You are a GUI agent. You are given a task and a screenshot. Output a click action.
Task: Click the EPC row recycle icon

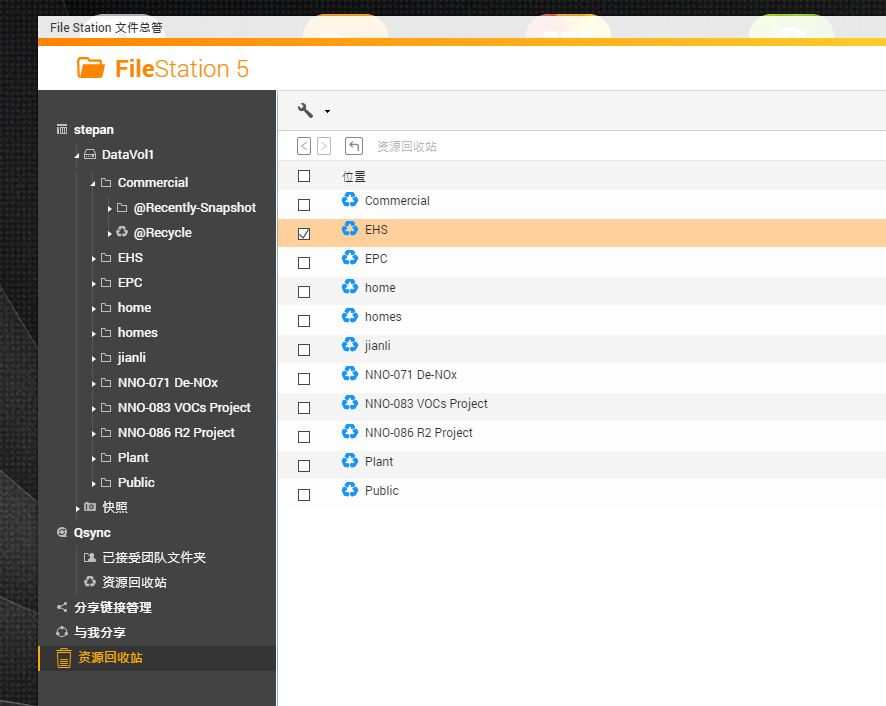pos(350,258)
